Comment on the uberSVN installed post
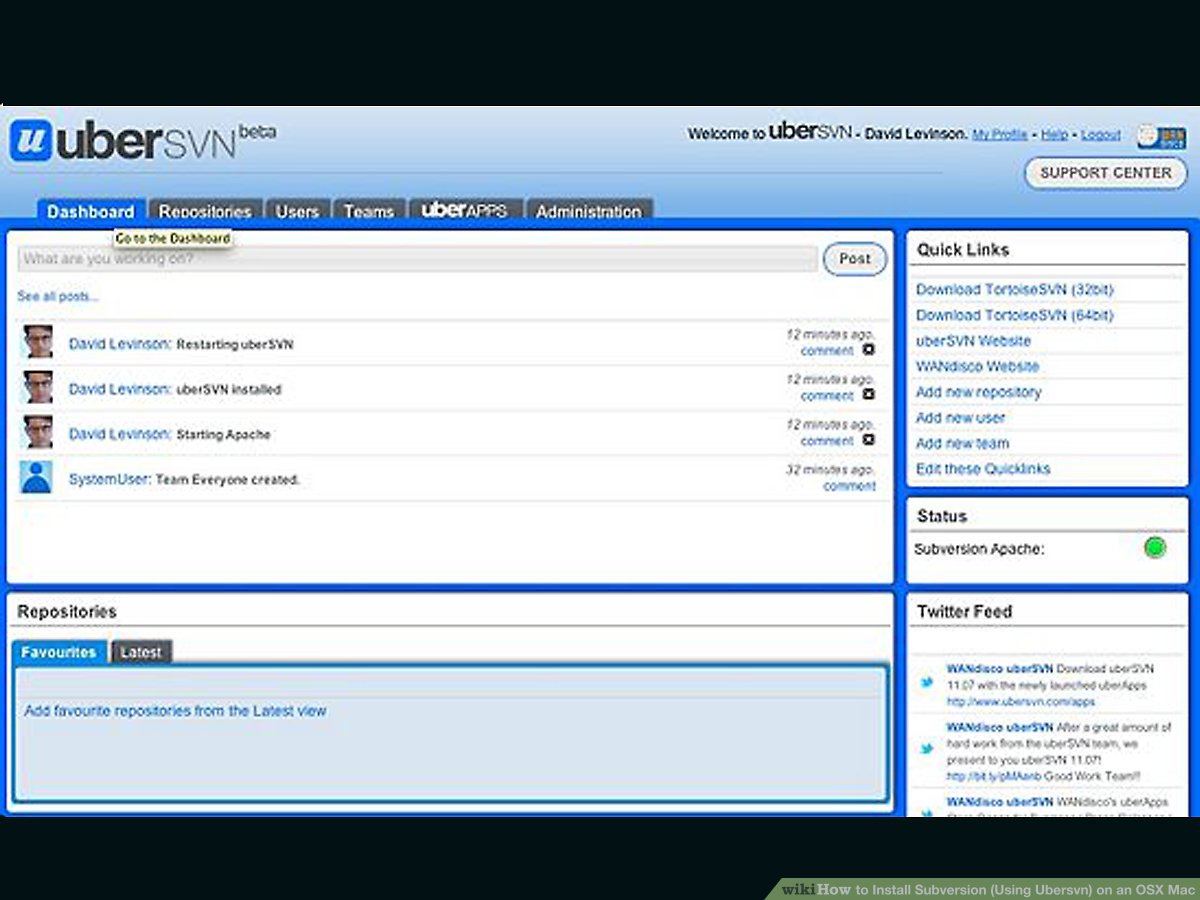Viewport: 1200px width, 900px height. [x=827, y=396]
